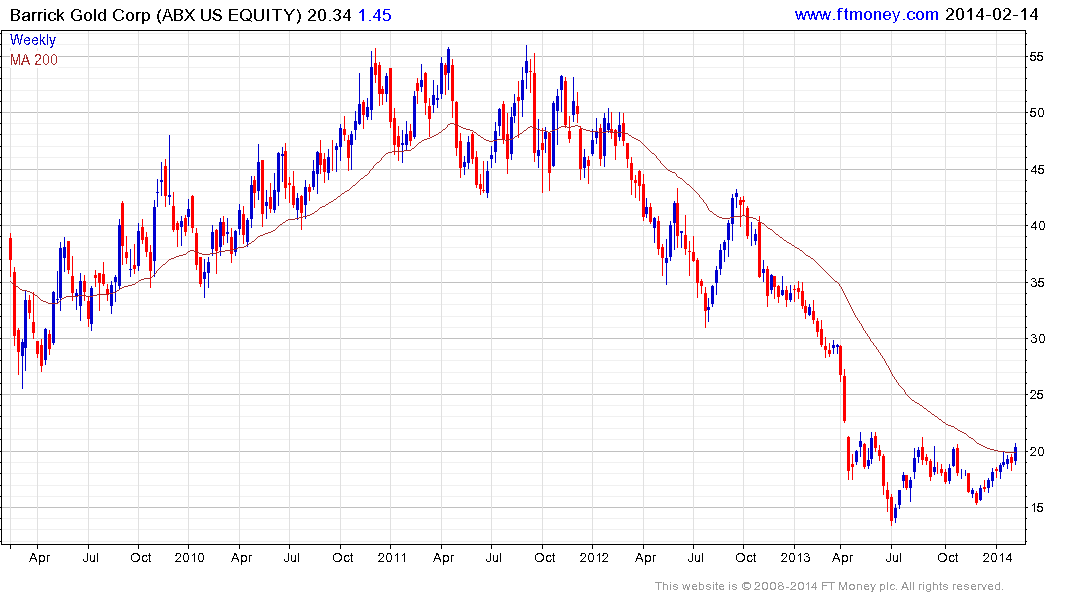Click the 'MA 200' legend label
Image resolution: width=1075 pixels, height=600 pixels.
[x=34, y=60]
